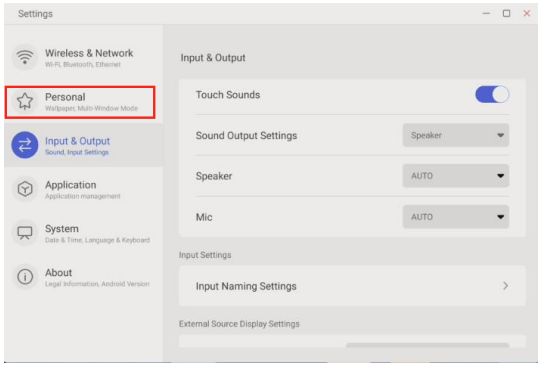Open the Sound Output Settings dropdown
542x366 pixels.
456,135
